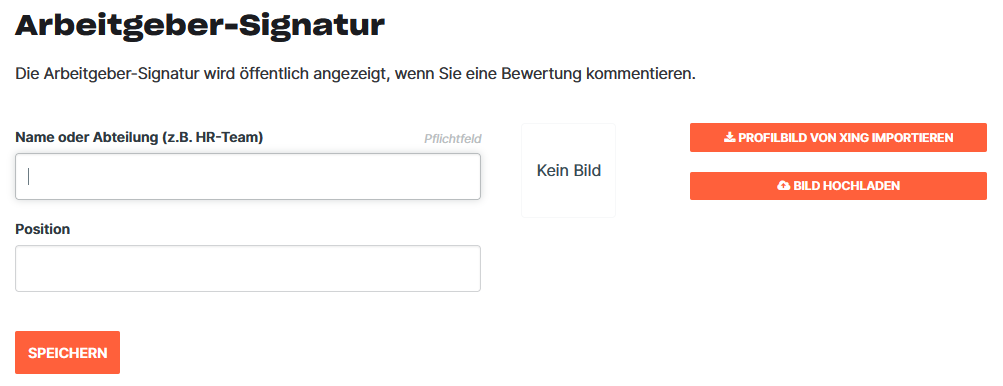
Task: Save the signature with the Speichern button
Action: click(68, 352)
